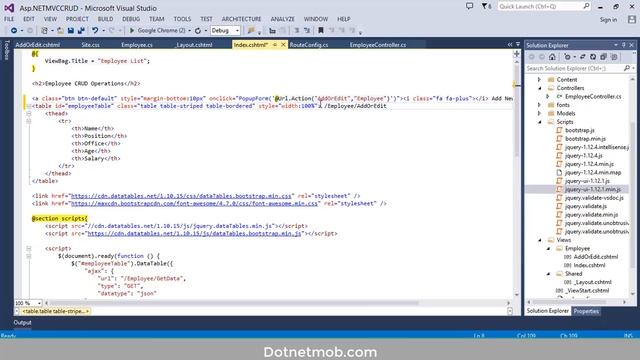
Task: Open the Output panel tab
Action: pyautogui.click(x=22, y=322)
